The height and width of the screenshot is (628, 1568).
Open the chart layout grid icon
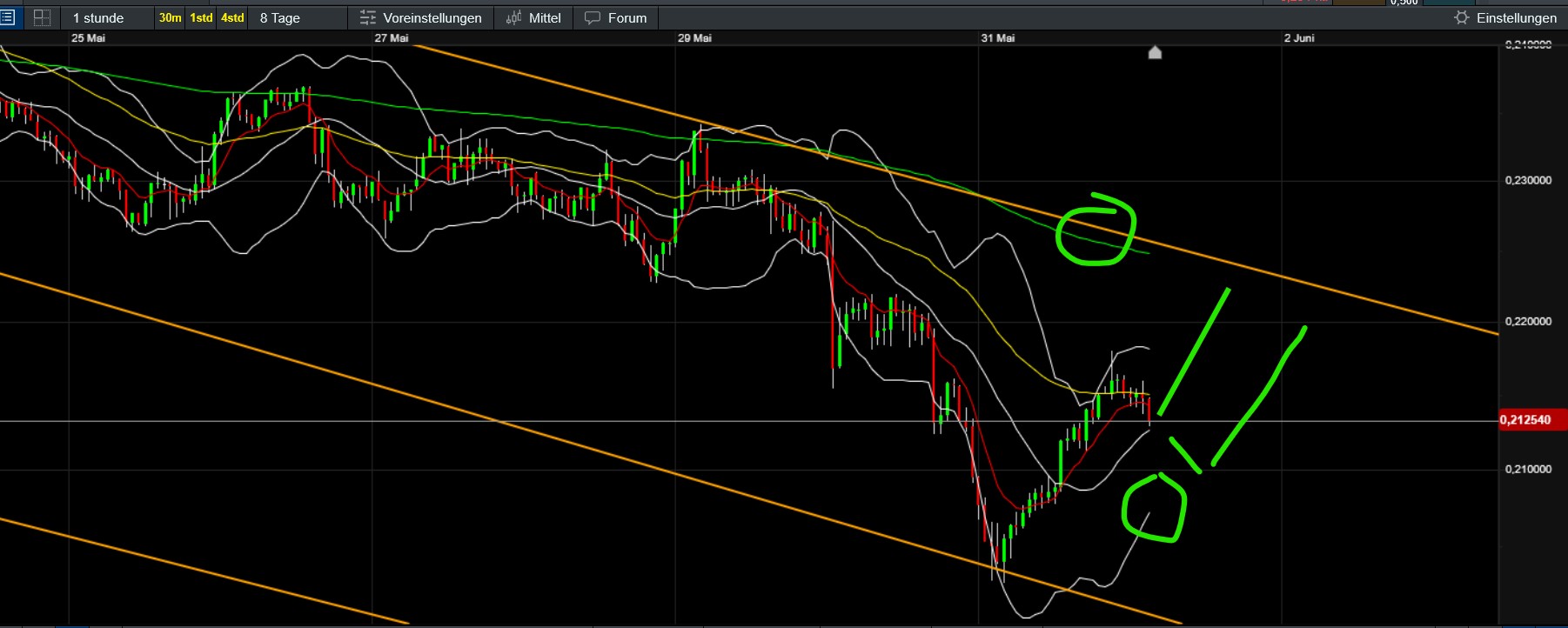(42, 17)
